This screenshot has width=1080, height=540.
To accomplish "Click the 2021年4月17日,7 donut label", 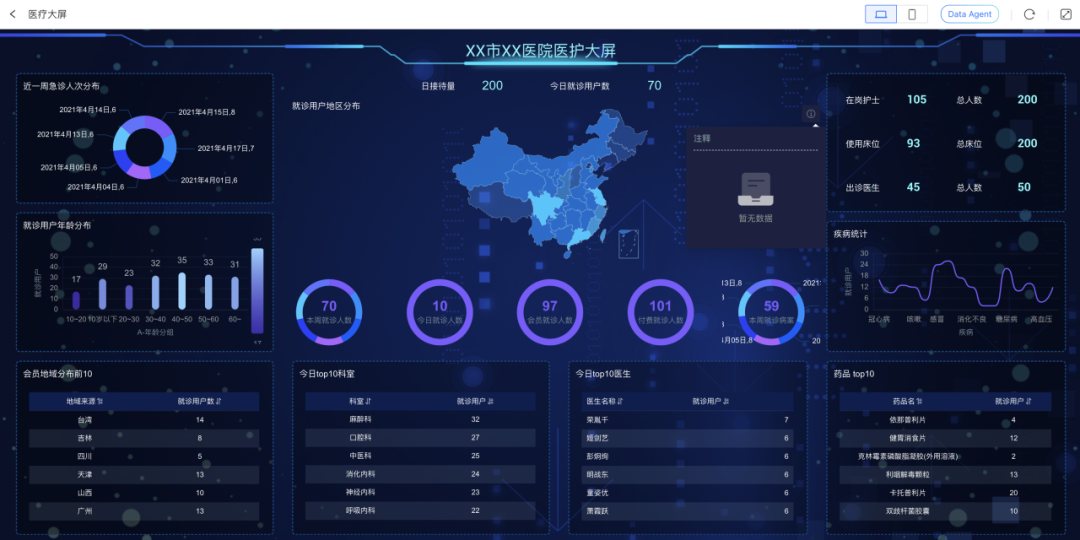I will click(227, 148).
